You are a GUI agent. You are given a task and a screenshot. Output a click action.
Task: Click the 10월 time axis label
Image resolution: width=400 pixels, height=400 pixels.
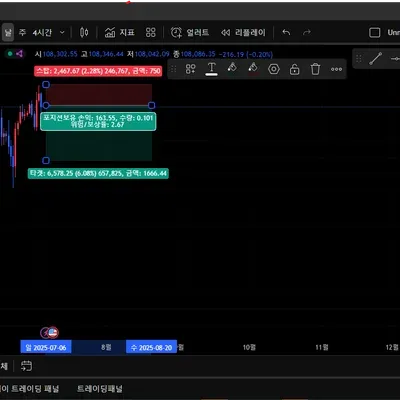tap(249, 347)
